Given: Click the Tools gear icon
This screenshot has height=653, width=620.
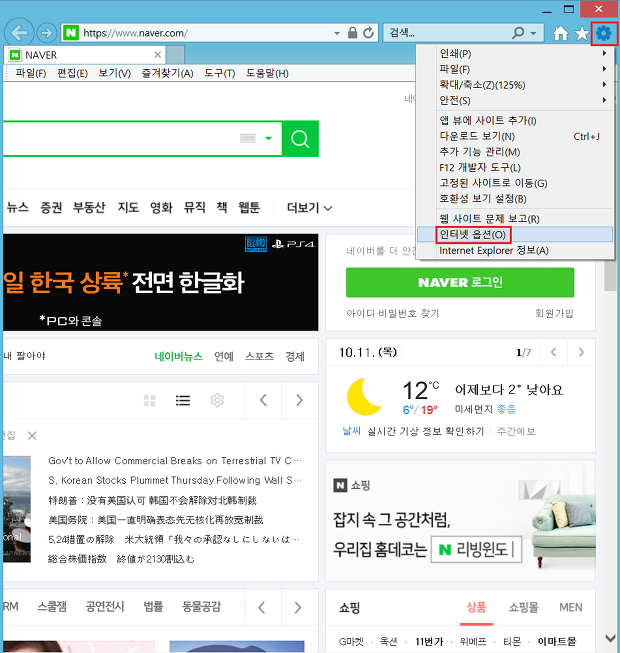Looking at the screenshot, I should click(604, 33).
